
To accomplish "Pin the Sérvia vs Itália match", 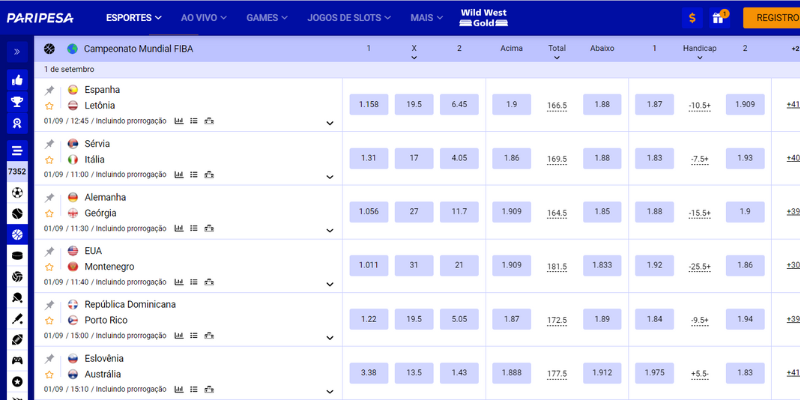I will click(x=49, y=143).
